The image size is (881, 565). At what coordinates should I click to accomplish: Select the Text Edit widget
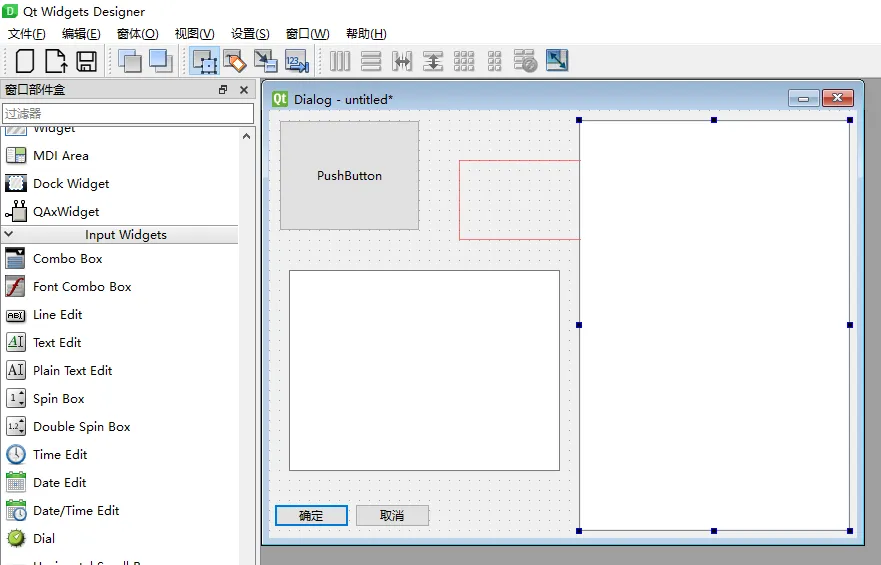(x=57, y=343)
